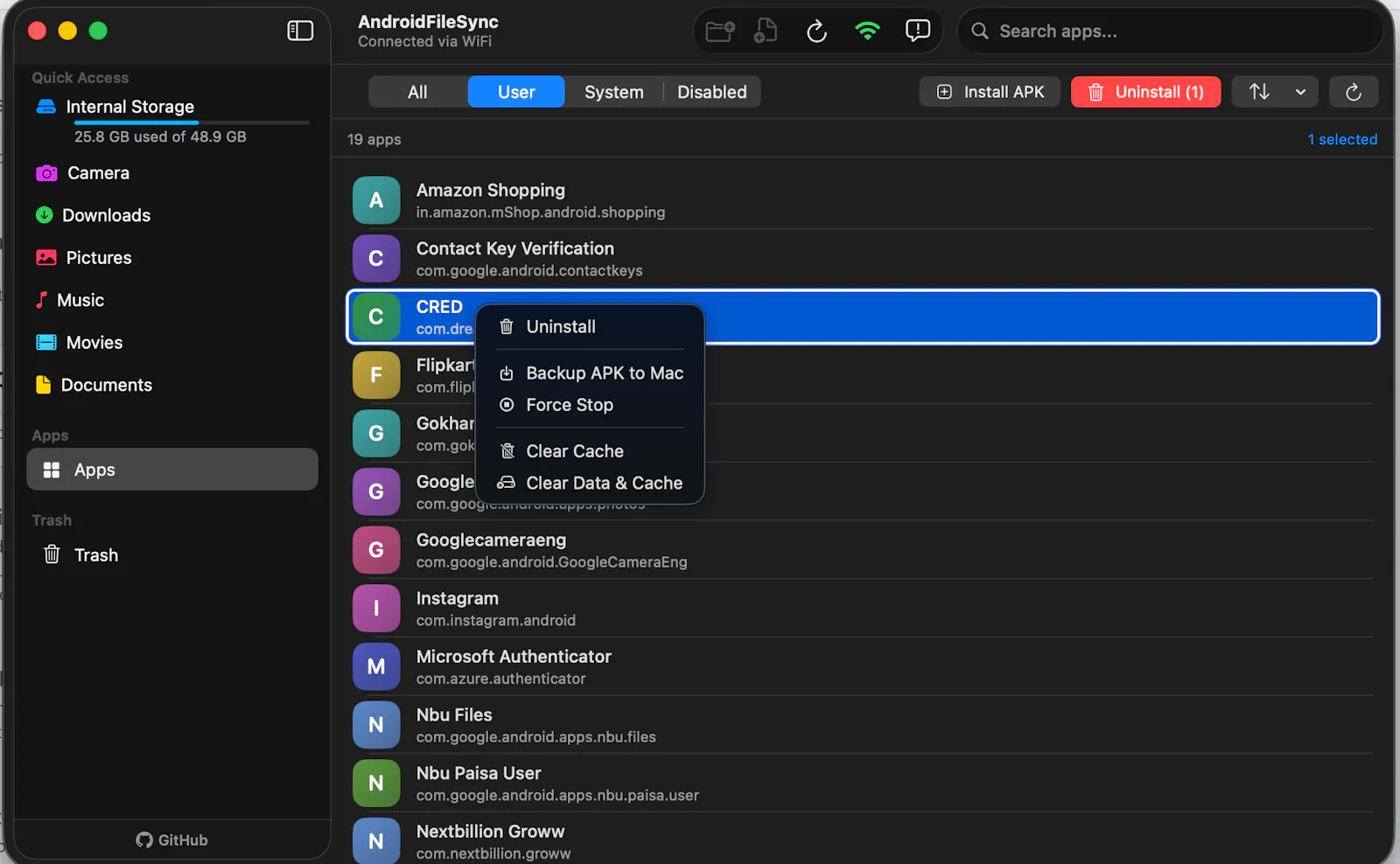Click 25.8 GB used of 48.9 GB text
Image resolution: width=1400 pixels, height=864 pixels.
pyautogui.click(x=160, y=137)
